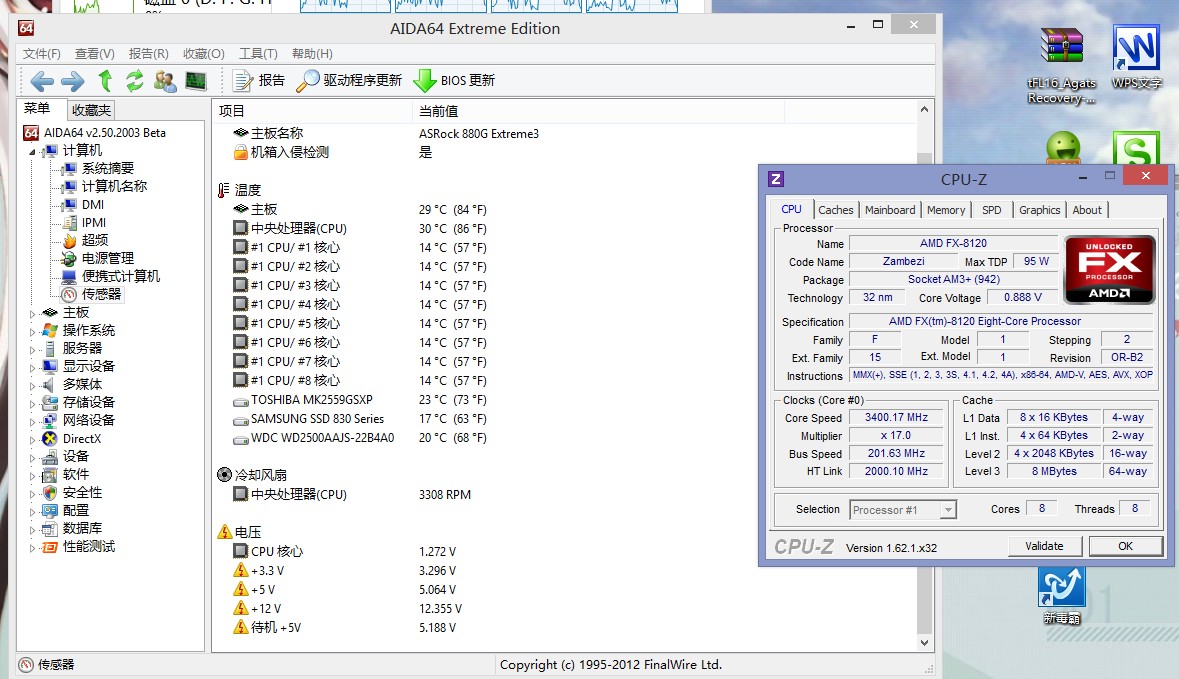Click the monitor graph toolbar icon
The height and width of the screenshot is (679, 1179).
196,80
